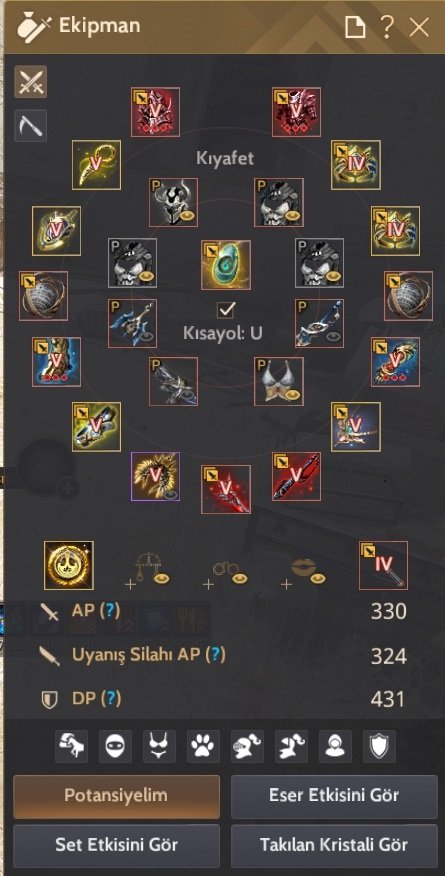Toggle the Kıyafet outfit visibility checkbox
Screen dimensions: 445x876
[x=226, y=308]
